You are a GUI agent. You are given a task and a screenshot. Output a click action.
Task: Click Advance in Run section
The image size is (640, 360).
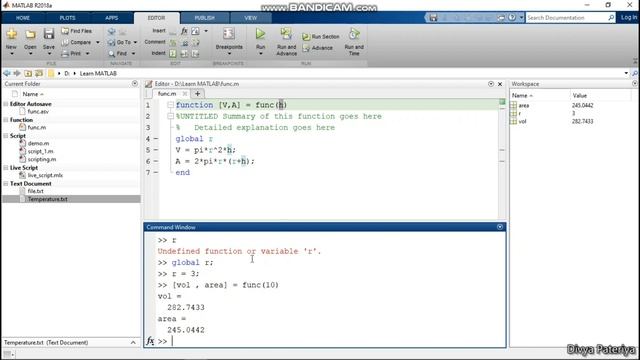318,48
